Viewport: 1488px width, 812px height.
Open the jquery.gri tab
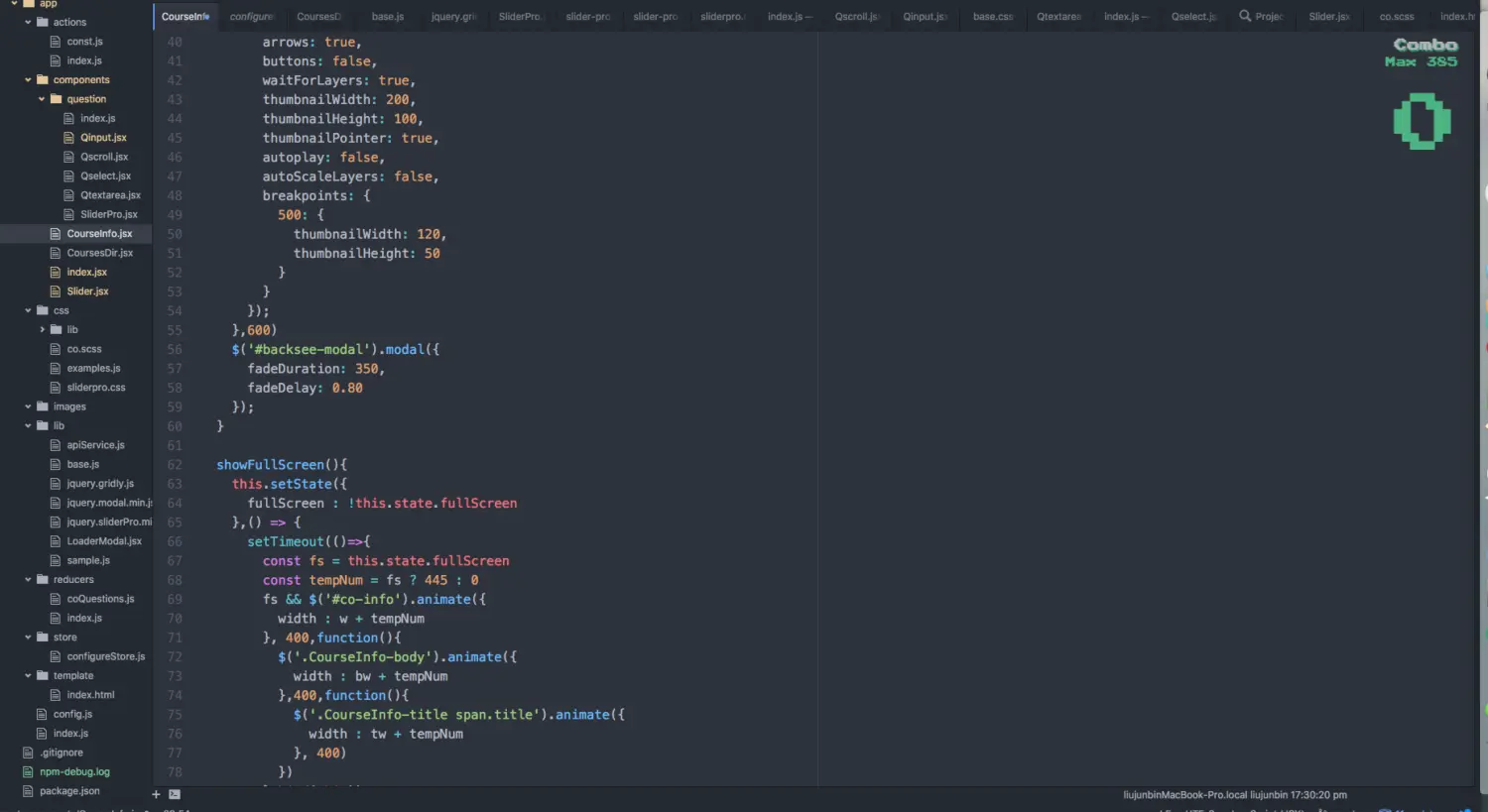click(454, 17)
